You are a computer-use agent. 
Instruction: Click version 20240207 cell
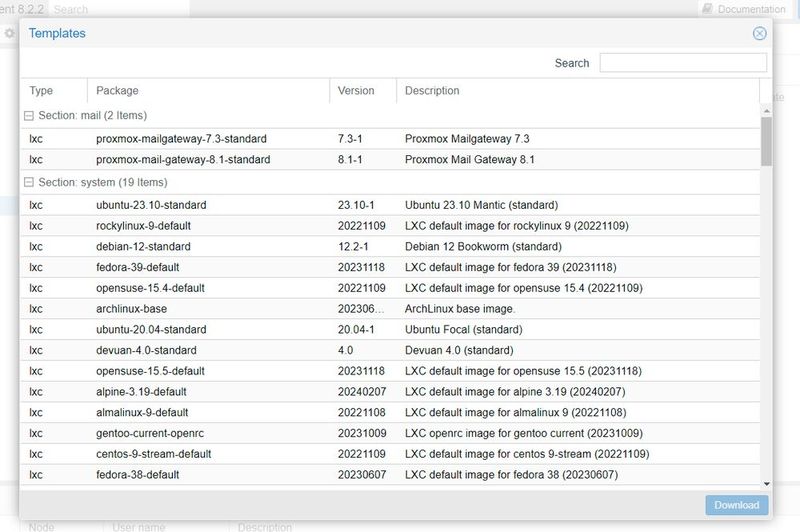[362, 392]
